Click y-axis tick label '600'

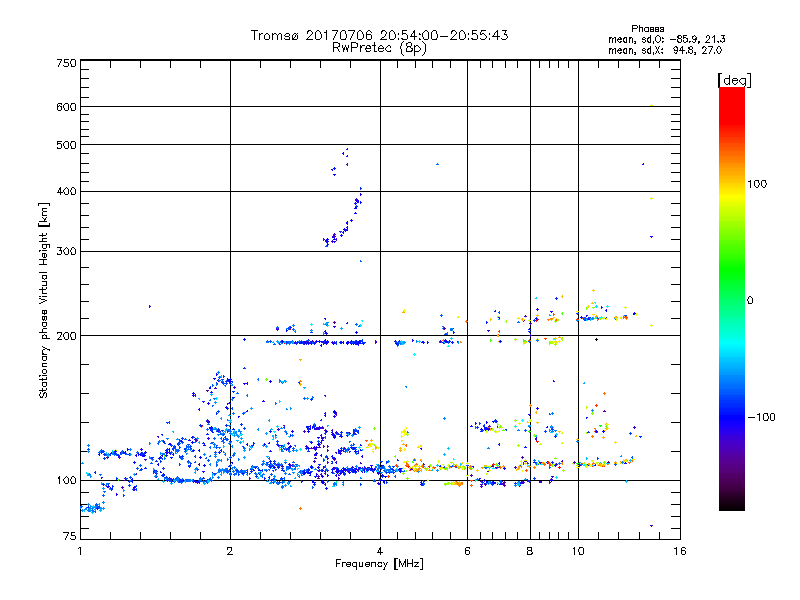tap(66, 107)
